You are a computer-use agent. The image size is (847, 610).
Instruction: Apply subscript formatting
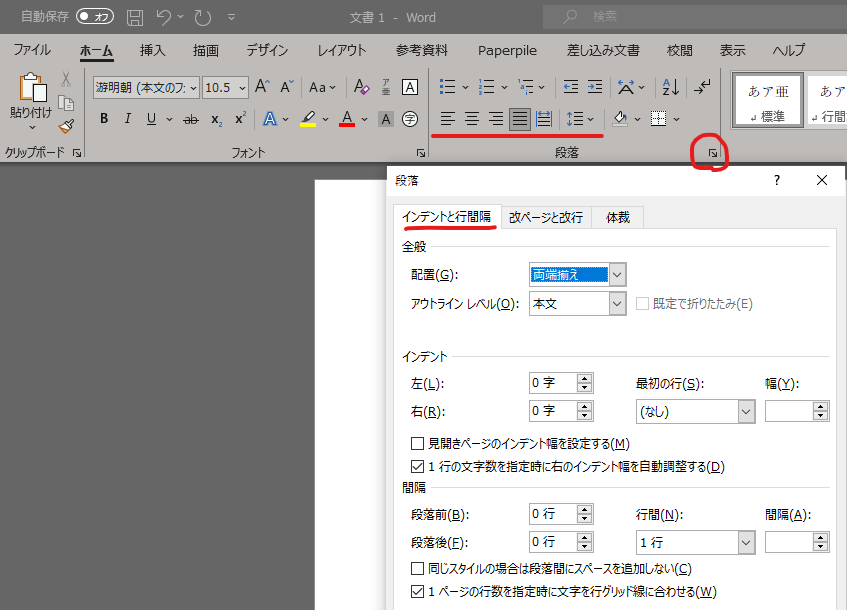217,119
